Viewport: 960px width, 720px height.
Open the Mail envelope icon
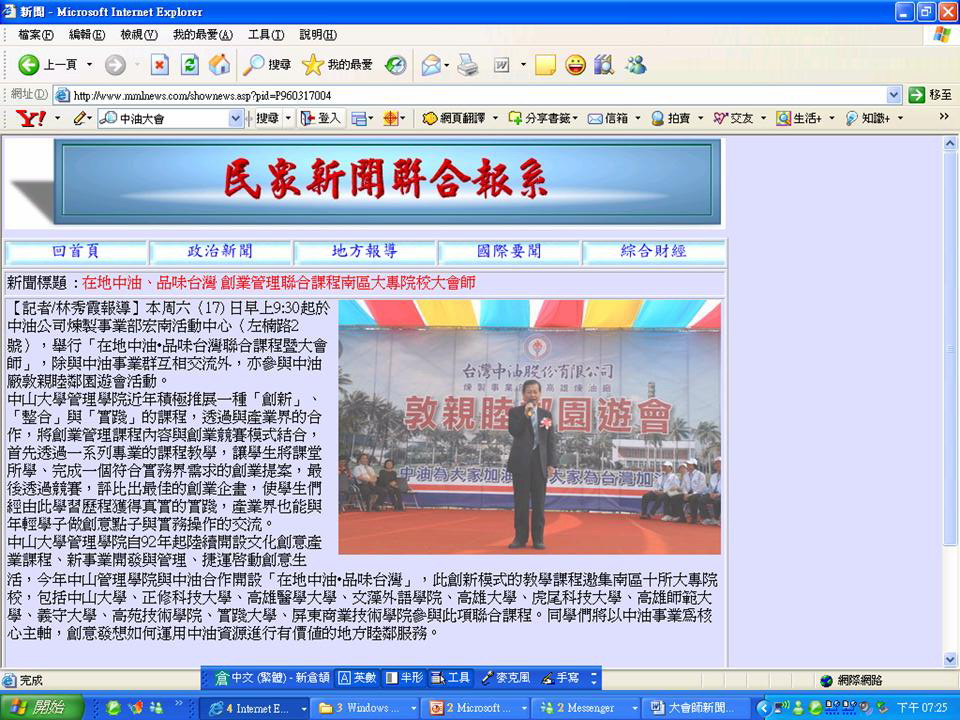(x=431, y=64)
